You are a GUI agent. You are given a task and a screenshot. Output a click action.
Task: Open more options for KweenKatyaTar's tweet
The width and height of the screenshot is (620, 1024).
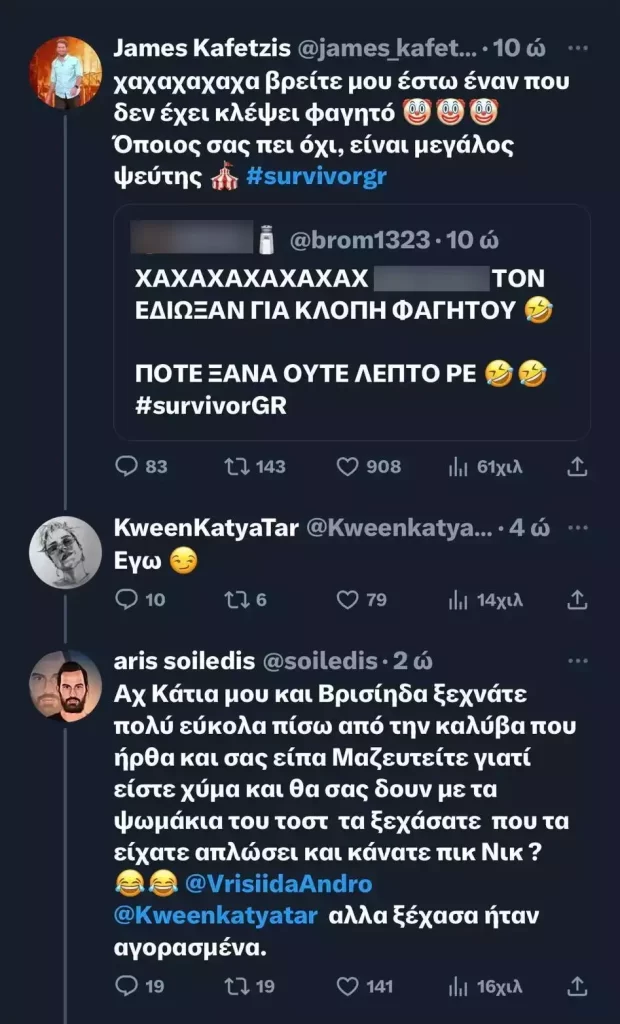[x=578, y=529]
